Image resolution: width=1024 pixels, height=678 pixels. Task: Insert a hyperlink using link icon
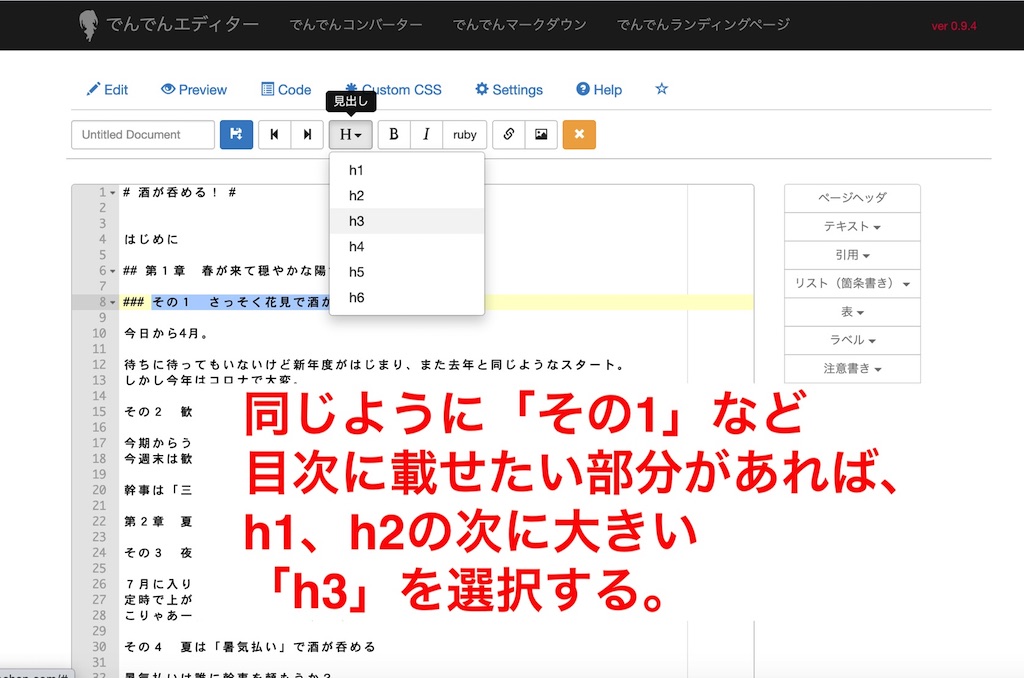[509, 134]
